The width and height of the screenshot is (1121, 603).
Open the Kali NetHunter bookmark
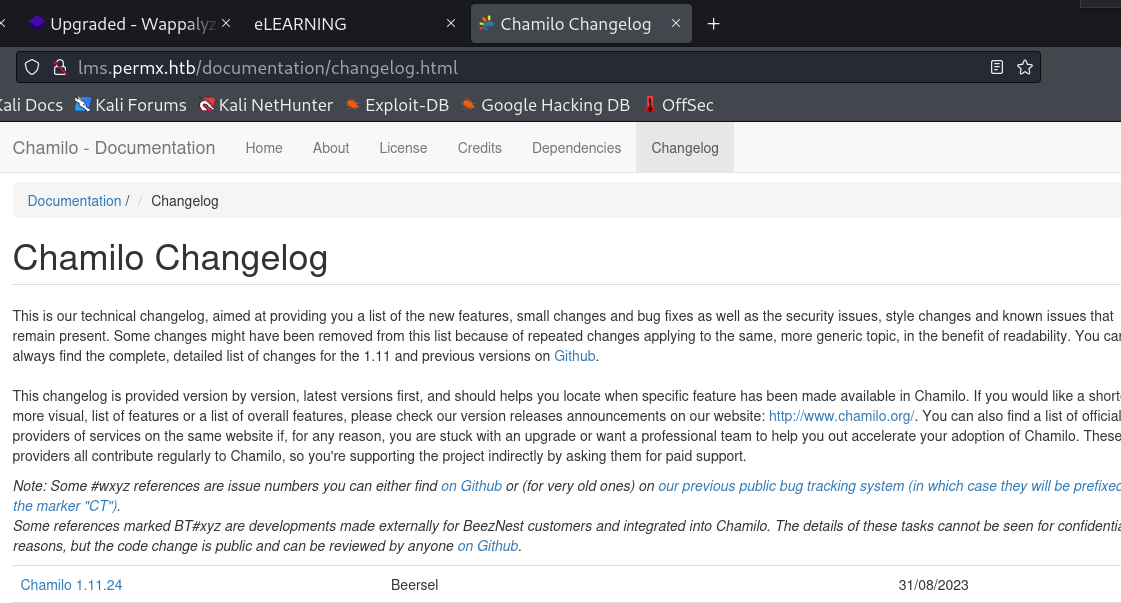(266, 105)
